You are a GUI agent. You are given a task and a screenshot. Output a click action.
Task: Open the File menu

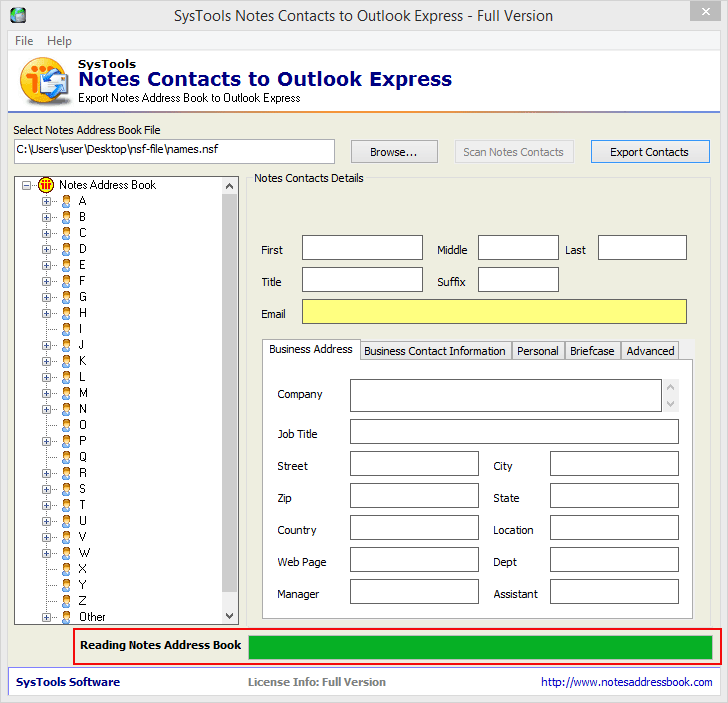pos(24,41)
